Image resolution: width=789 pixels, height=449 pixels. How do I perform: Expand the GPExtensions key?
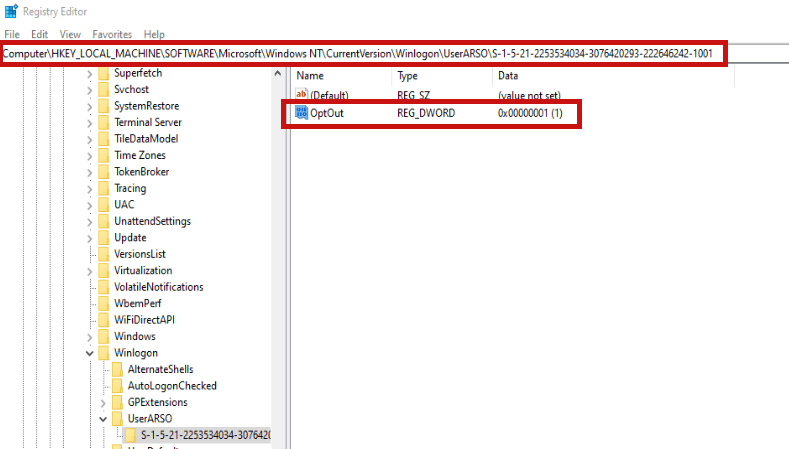tap(103, 403)
